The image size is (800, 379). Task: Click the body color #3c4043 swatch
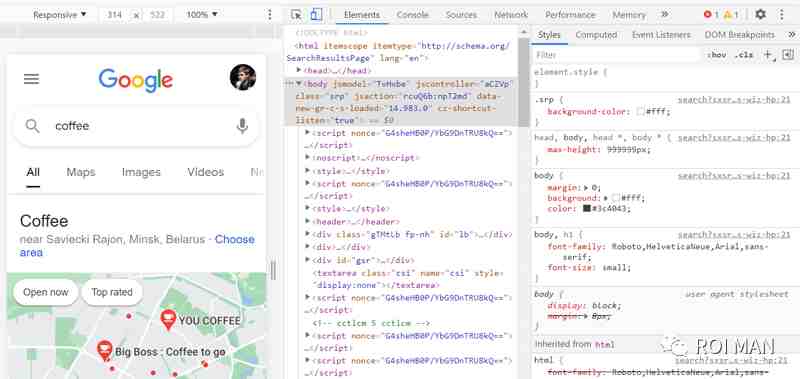587,209
